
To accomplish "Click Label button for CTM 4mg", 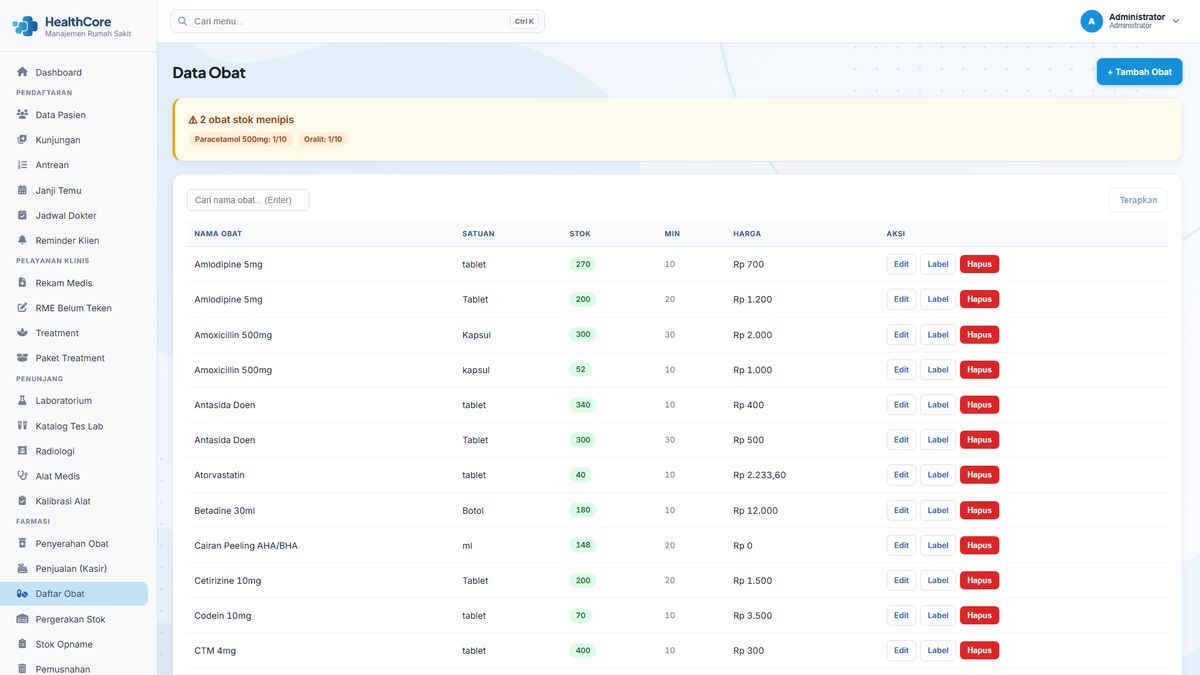I will tap(938, 650).
